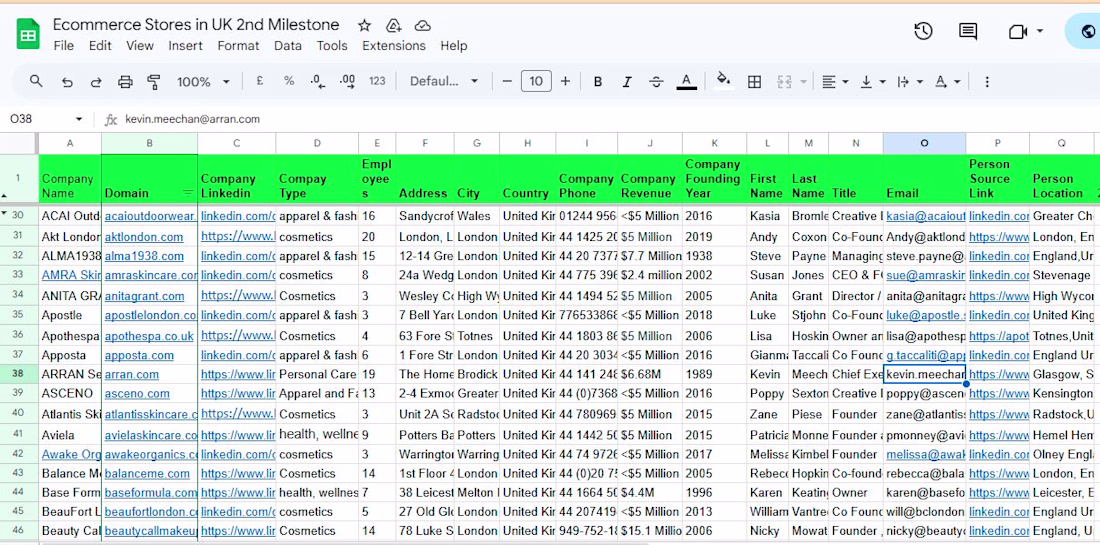The image size is (1100, 545).
Task: Expand the Default font dropdown
Action: (443, 81)
